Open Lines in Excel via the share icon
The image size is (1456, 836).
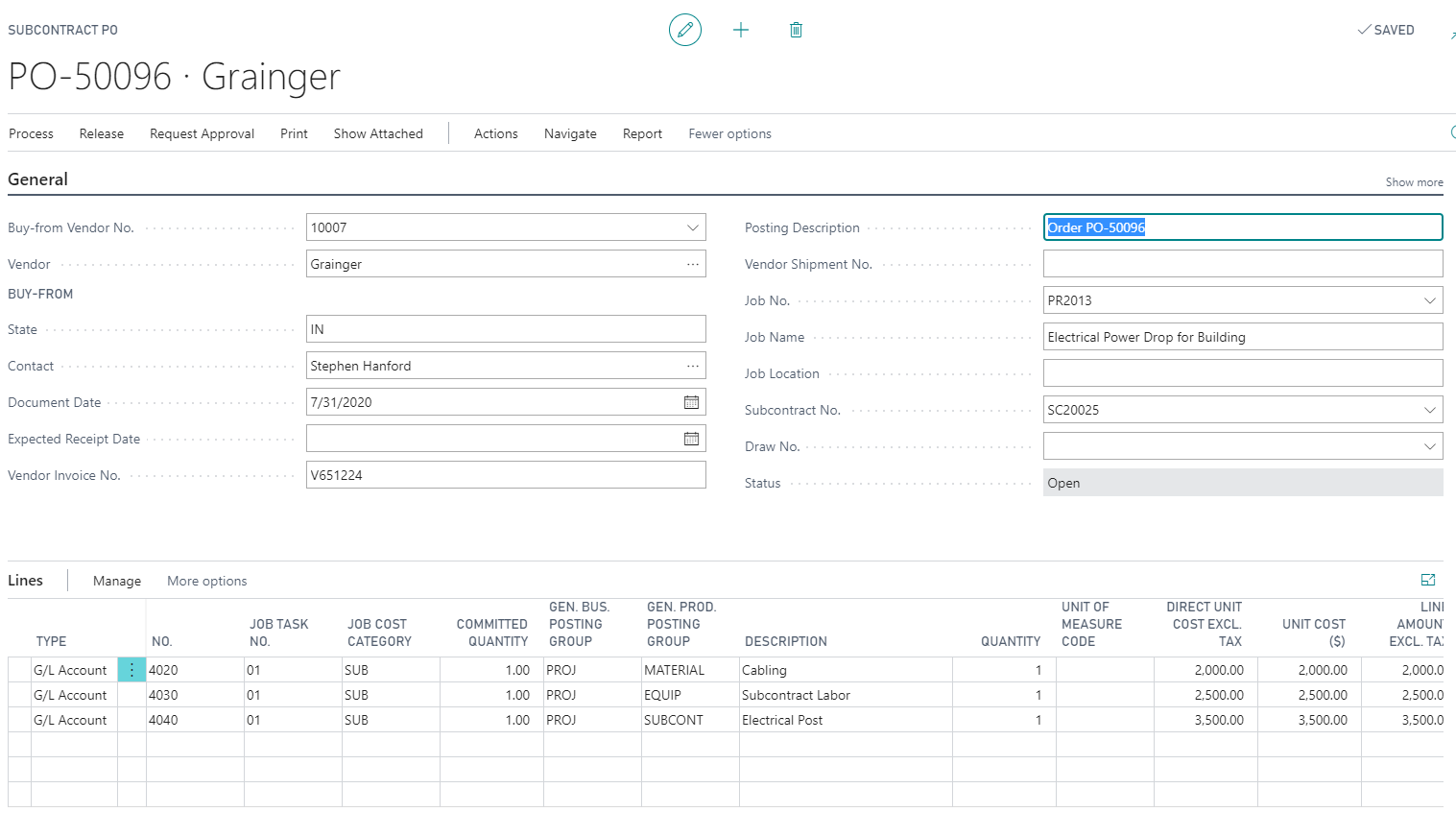point(1428,580)
